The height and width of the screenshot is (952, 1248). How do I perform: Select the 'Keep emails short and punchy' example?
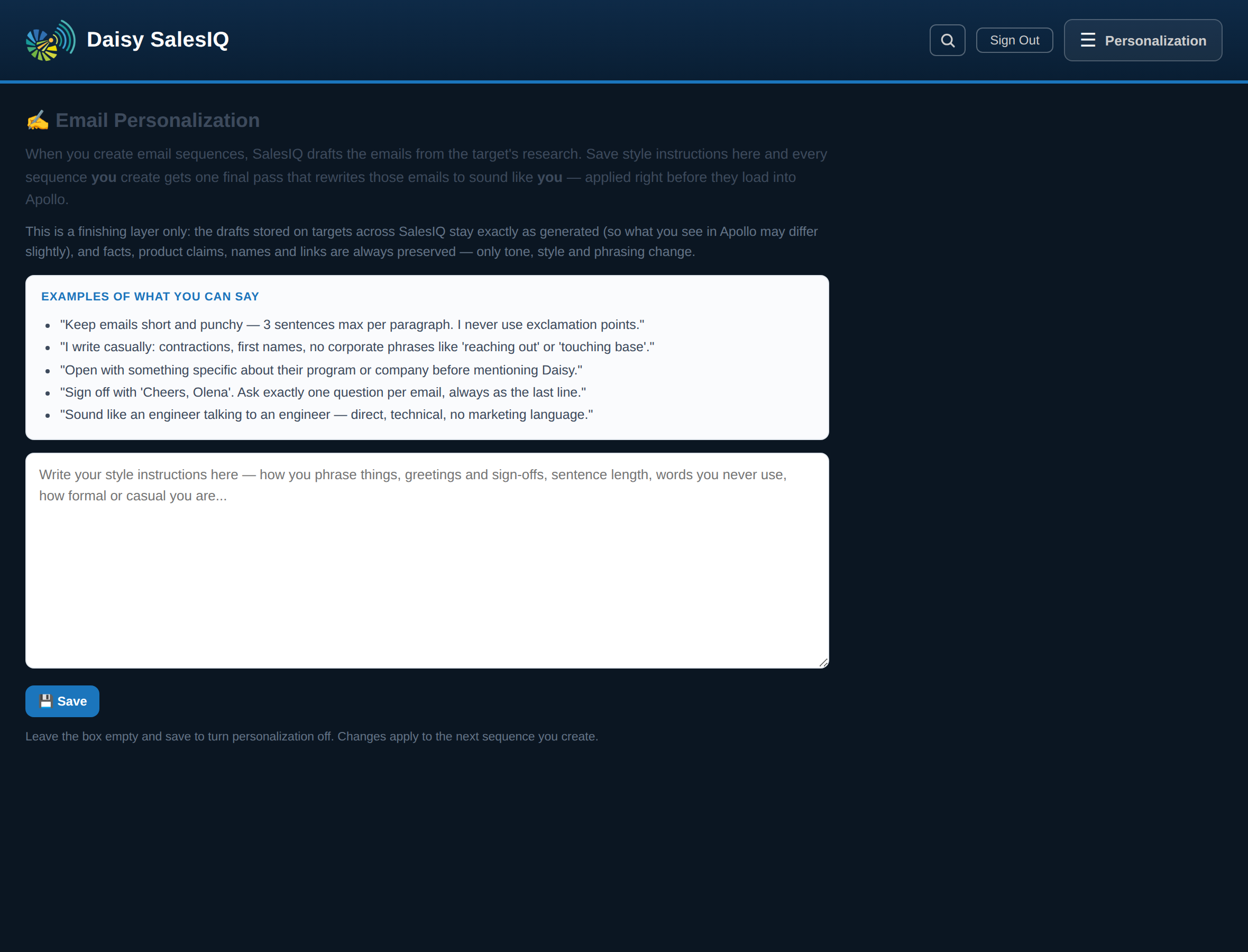pyautogui.click(x=352, y=325)
